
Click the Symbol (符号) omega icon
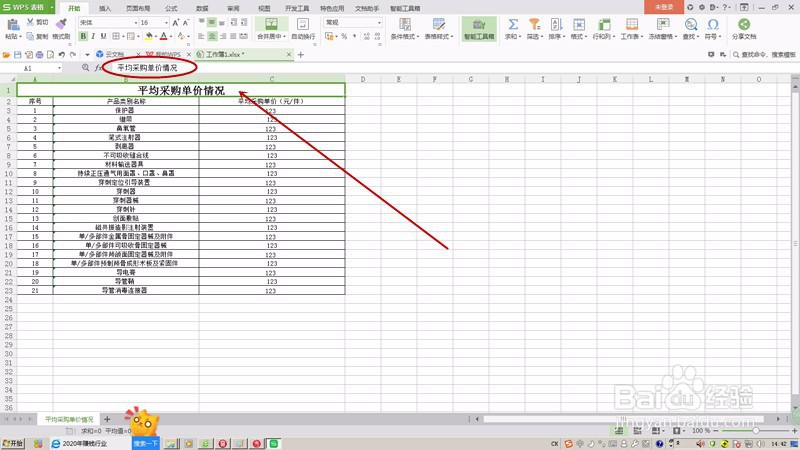pos(713,24)
